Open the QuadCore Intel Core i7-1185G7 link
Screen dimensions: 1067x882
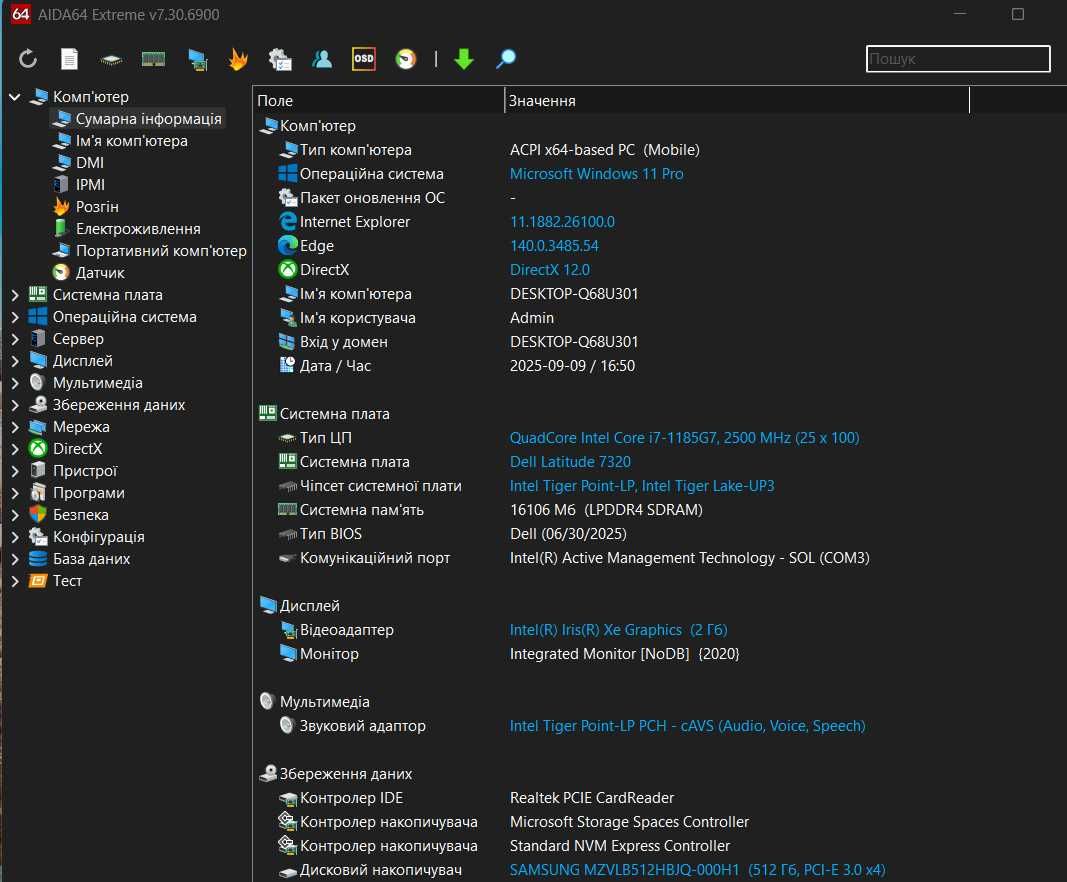[685, 438]
